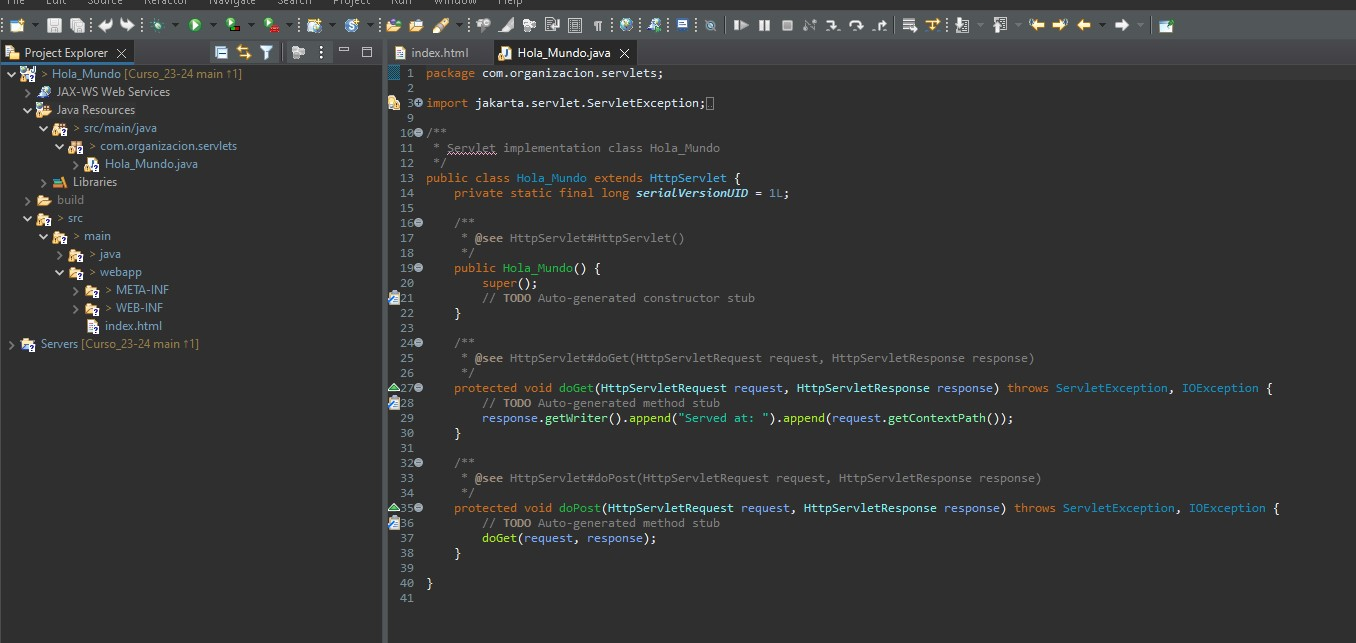Viewport: 1356px width, 643px height.
Task: Fold the doGet Javadoc comment at line 24
Action: click(418, 343)
